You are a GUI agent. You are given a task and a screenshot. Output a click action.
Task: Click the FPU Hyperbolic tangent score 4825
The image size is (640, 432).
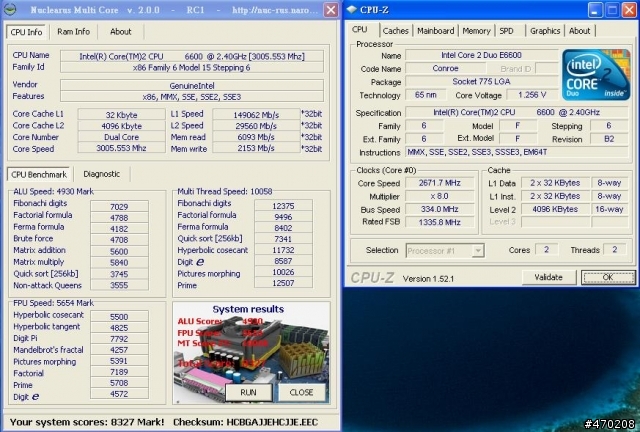tap(119, 327)
